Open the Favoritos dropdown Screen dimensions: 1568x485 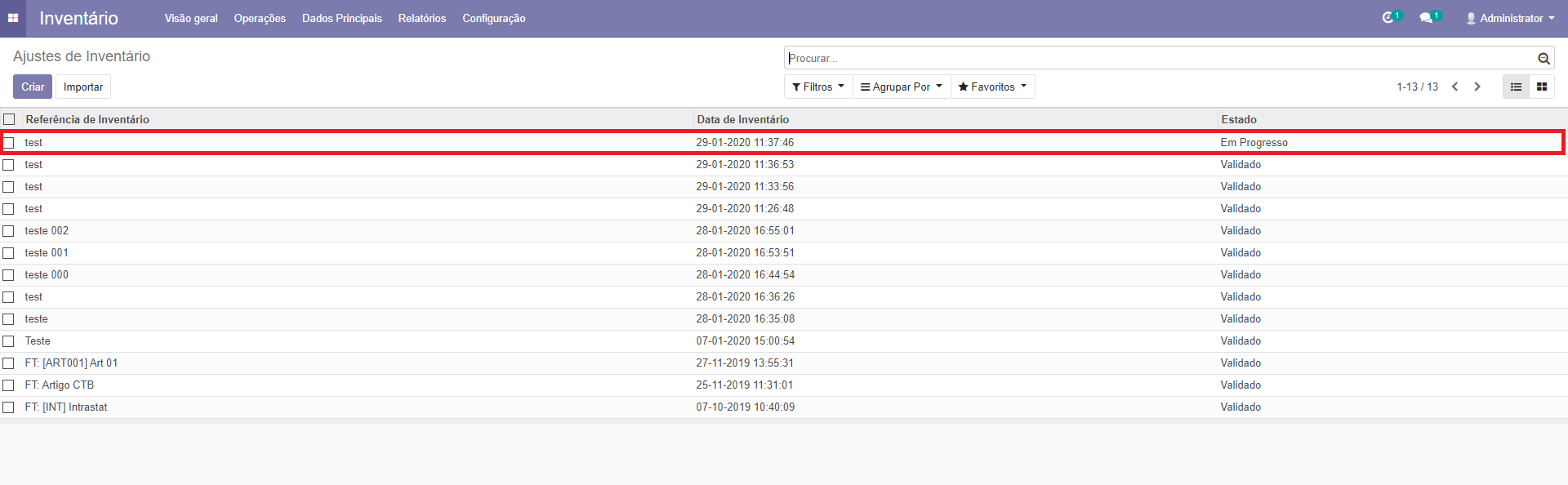[x=992, y=87]
